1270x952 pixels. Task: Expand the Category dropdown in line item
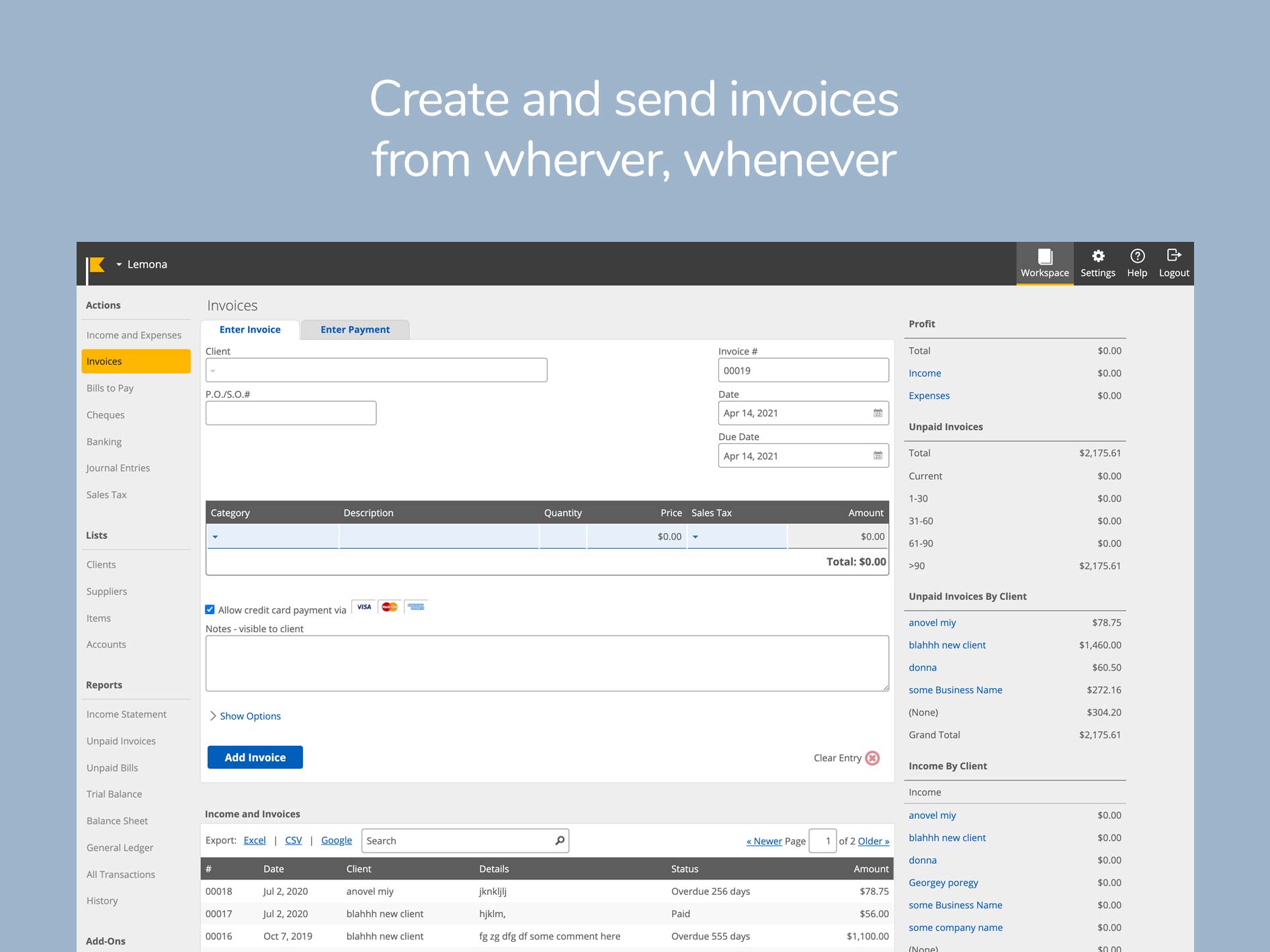[x=215, y=537]
